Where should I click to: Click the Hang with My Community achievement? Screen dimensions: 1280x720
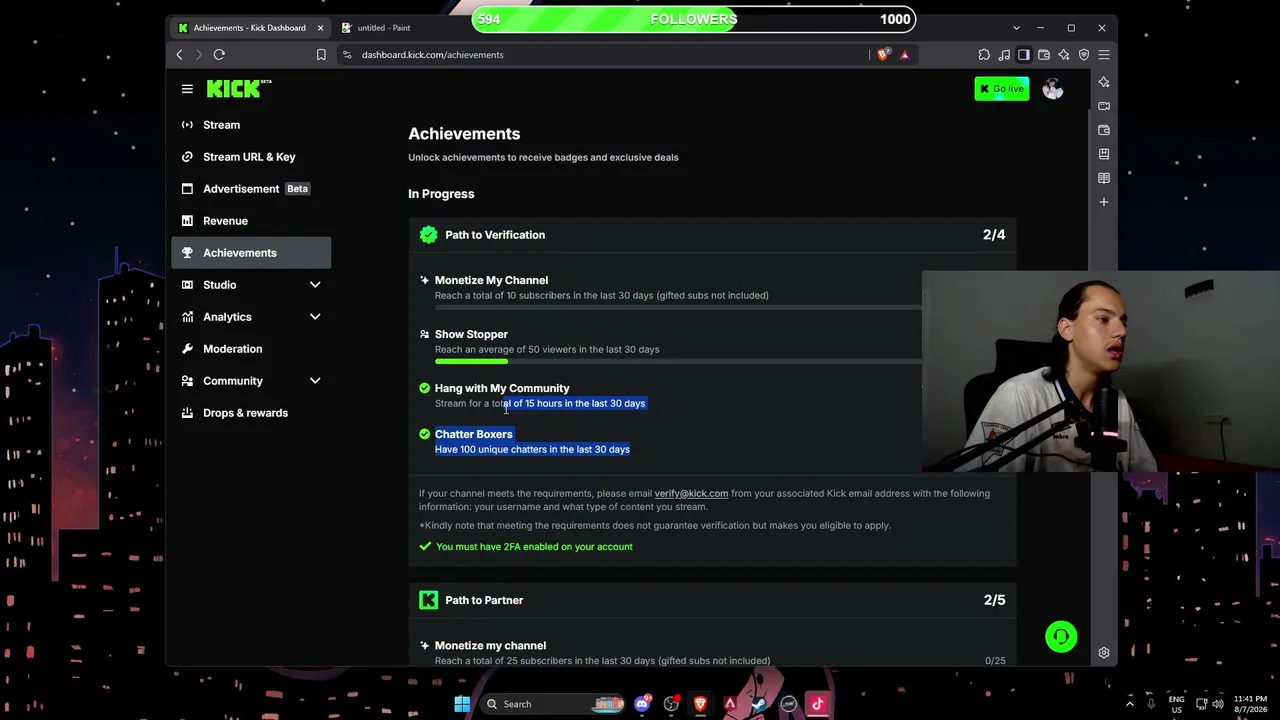coord(502,388)
